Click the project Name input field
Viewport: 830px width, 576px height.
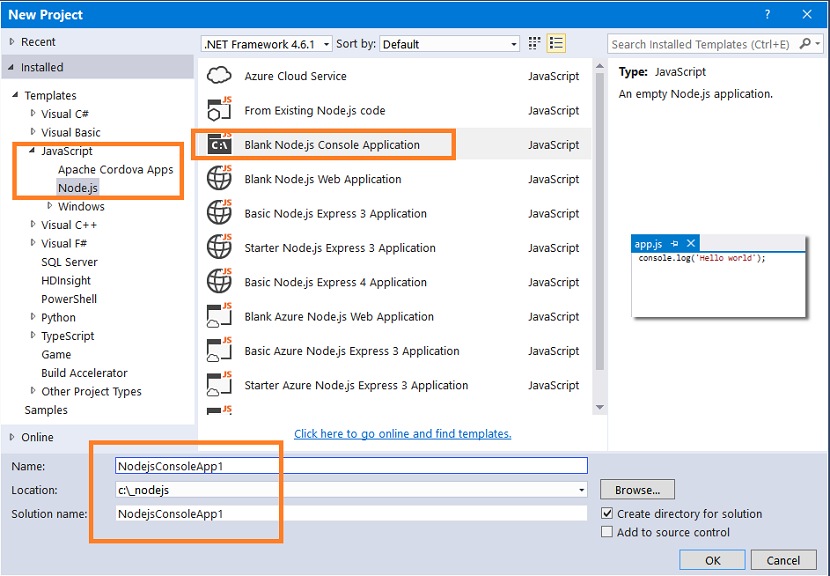pos(351,466)
